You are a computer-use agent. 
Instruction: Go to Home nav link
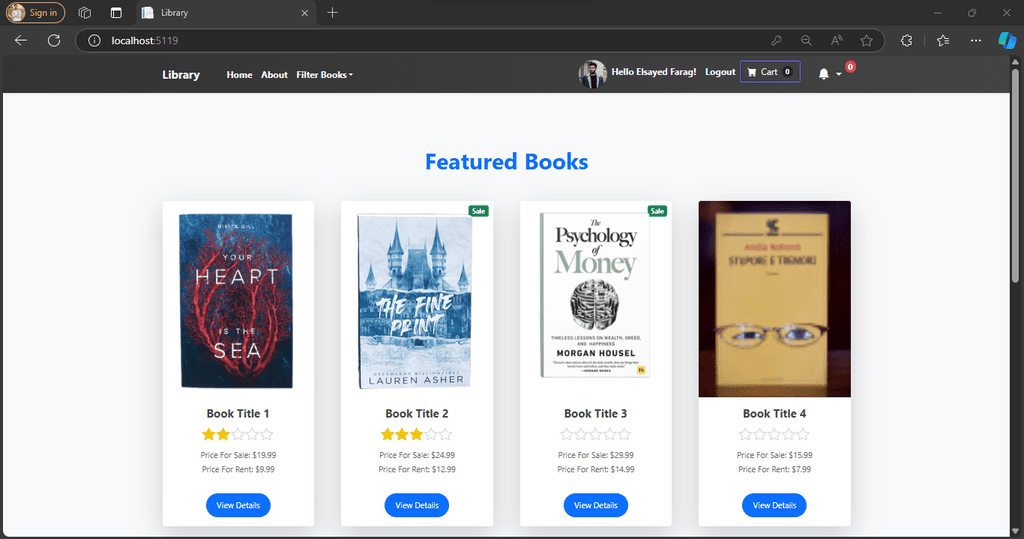[x=239, y=74]
